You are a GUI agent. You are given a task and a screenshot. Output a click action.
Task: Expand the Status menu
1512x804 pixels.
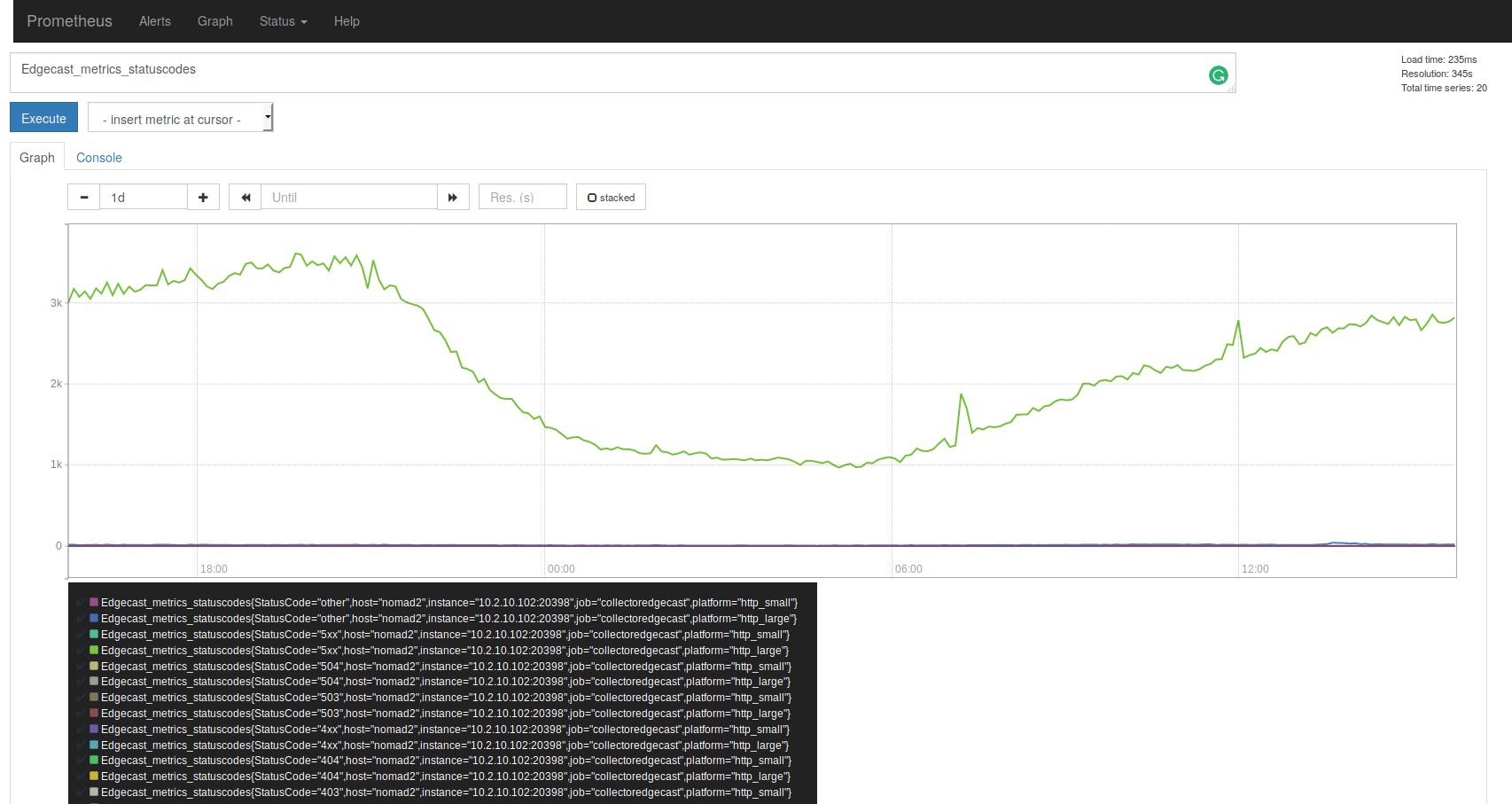(x=282, y=21)
